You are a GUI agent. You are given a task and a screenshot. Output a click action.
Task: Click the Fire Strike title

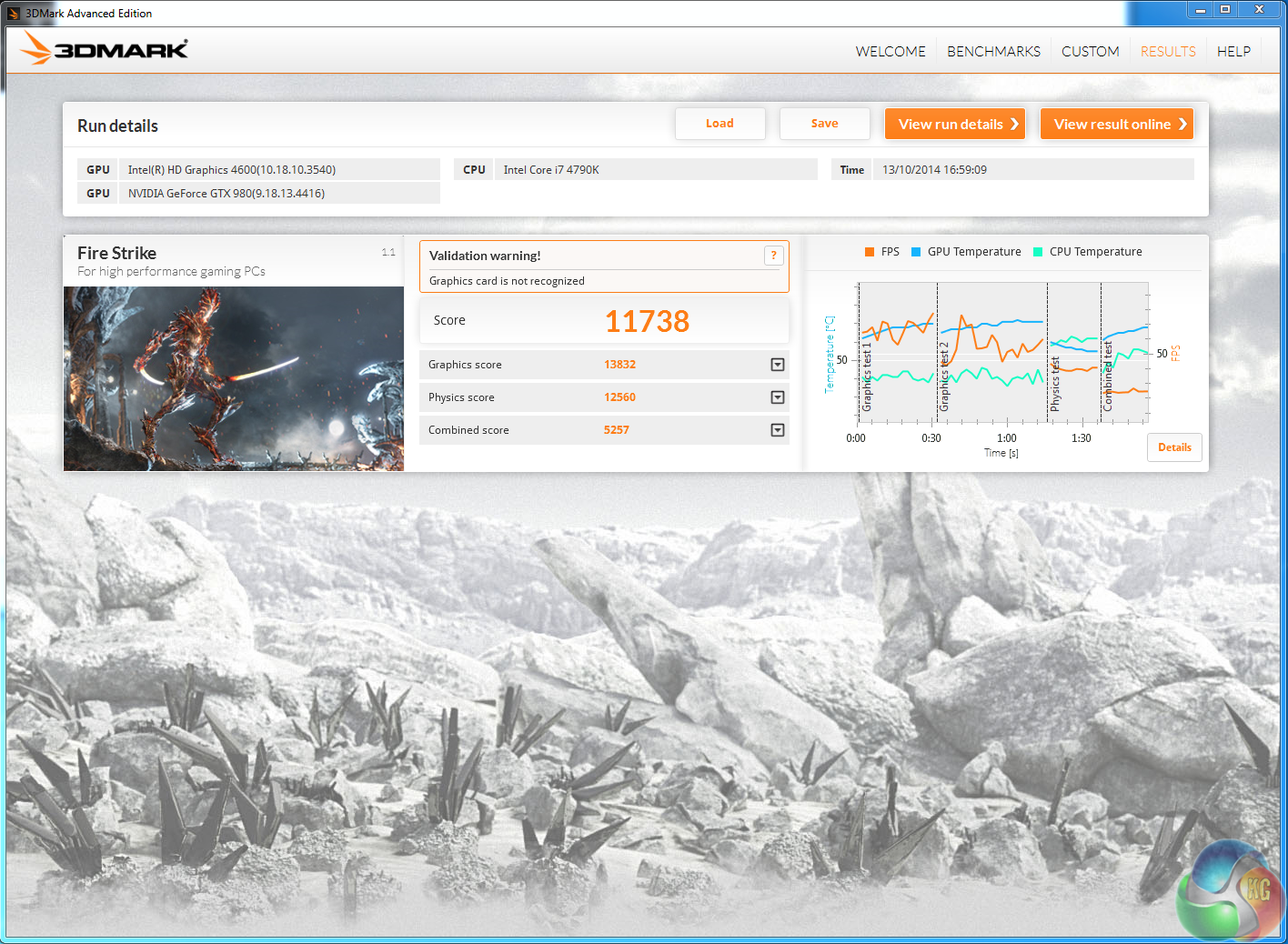tap(116, 253)
